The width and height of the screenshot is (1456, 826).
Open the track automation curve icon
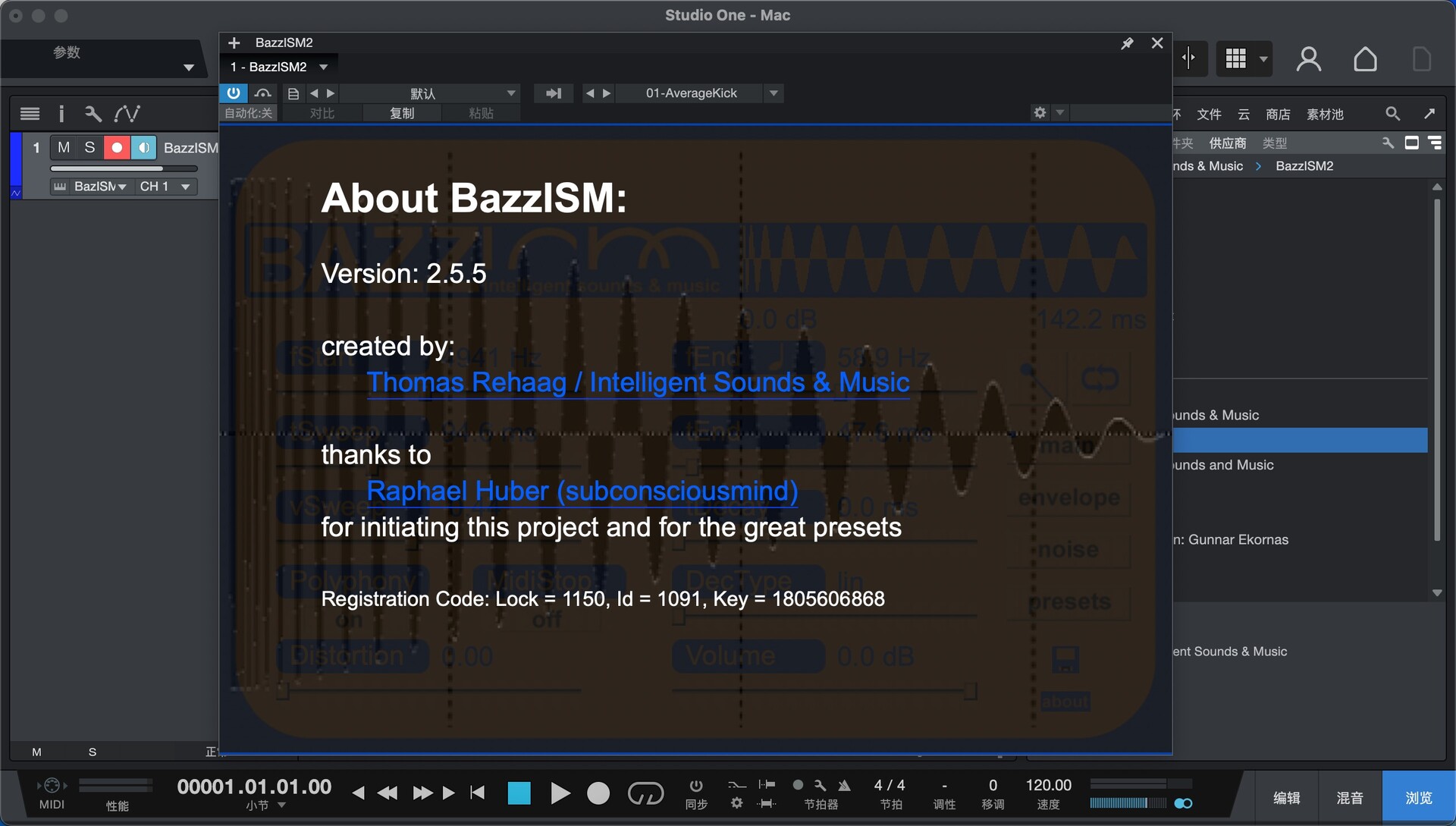[x=127, y=114]
